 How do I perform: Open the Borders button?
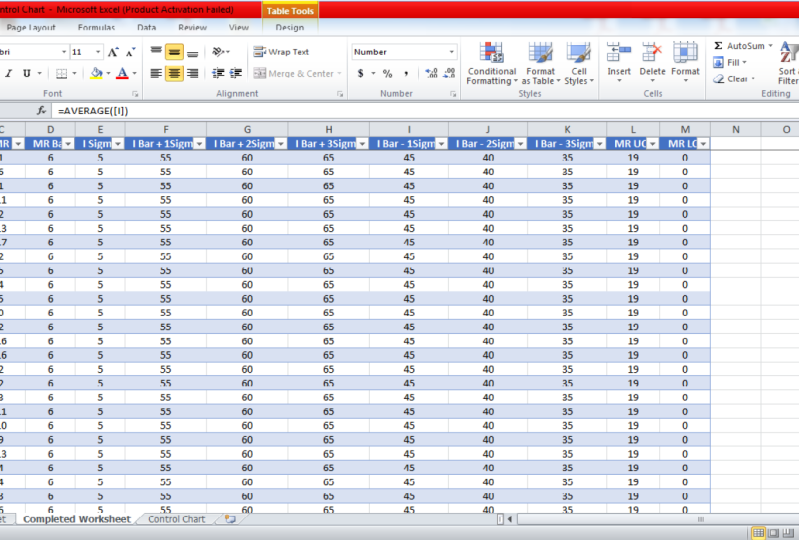pos(62,73)
